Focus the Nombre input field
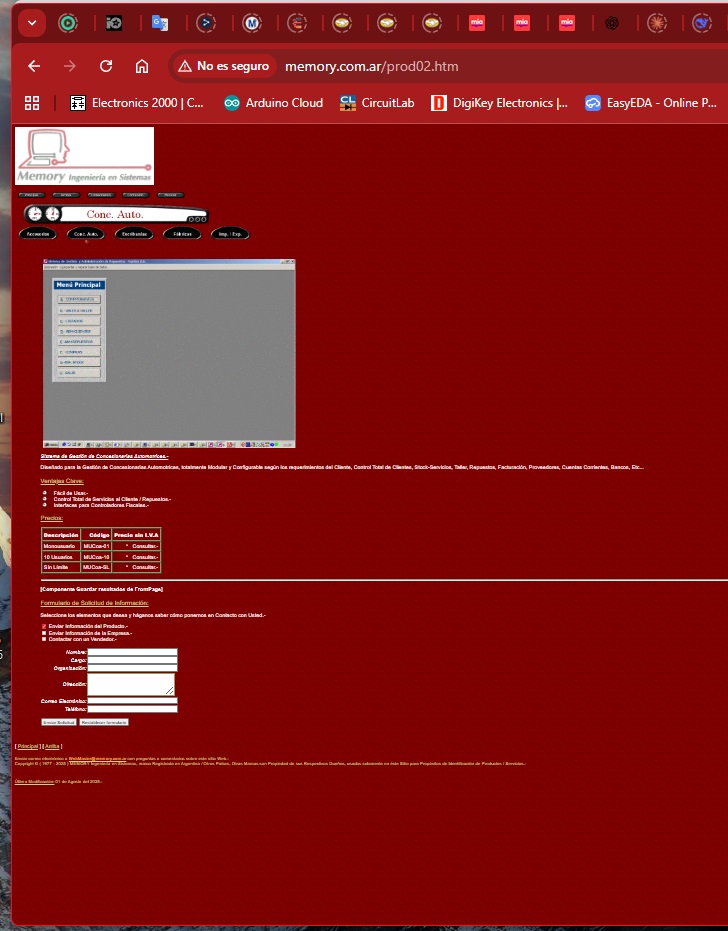728x931 pixels. pos(132,652)
